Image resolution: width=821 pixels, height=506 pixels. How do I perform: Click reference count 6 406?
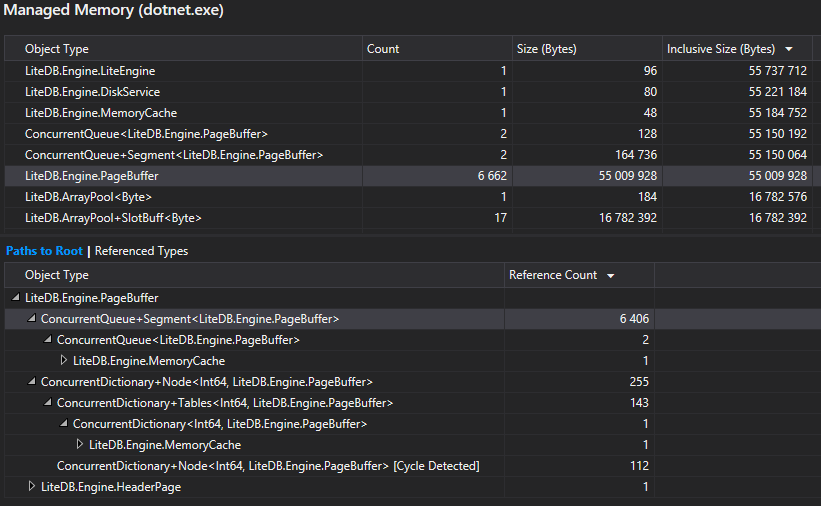coord(634,318)
